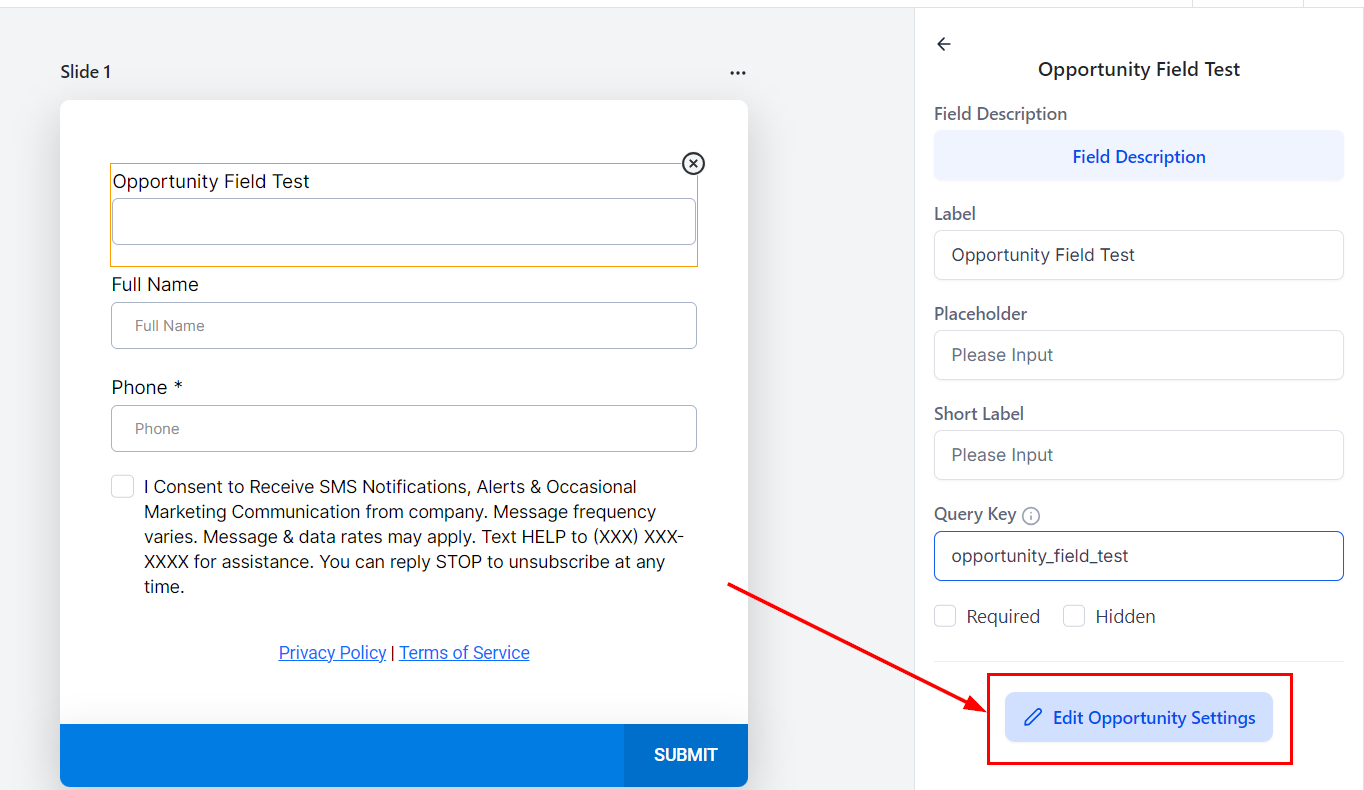The width and height of the screenshot is (1364, 790).
Task: Tick the Required checkbox
Action: [x=945, y=616]
